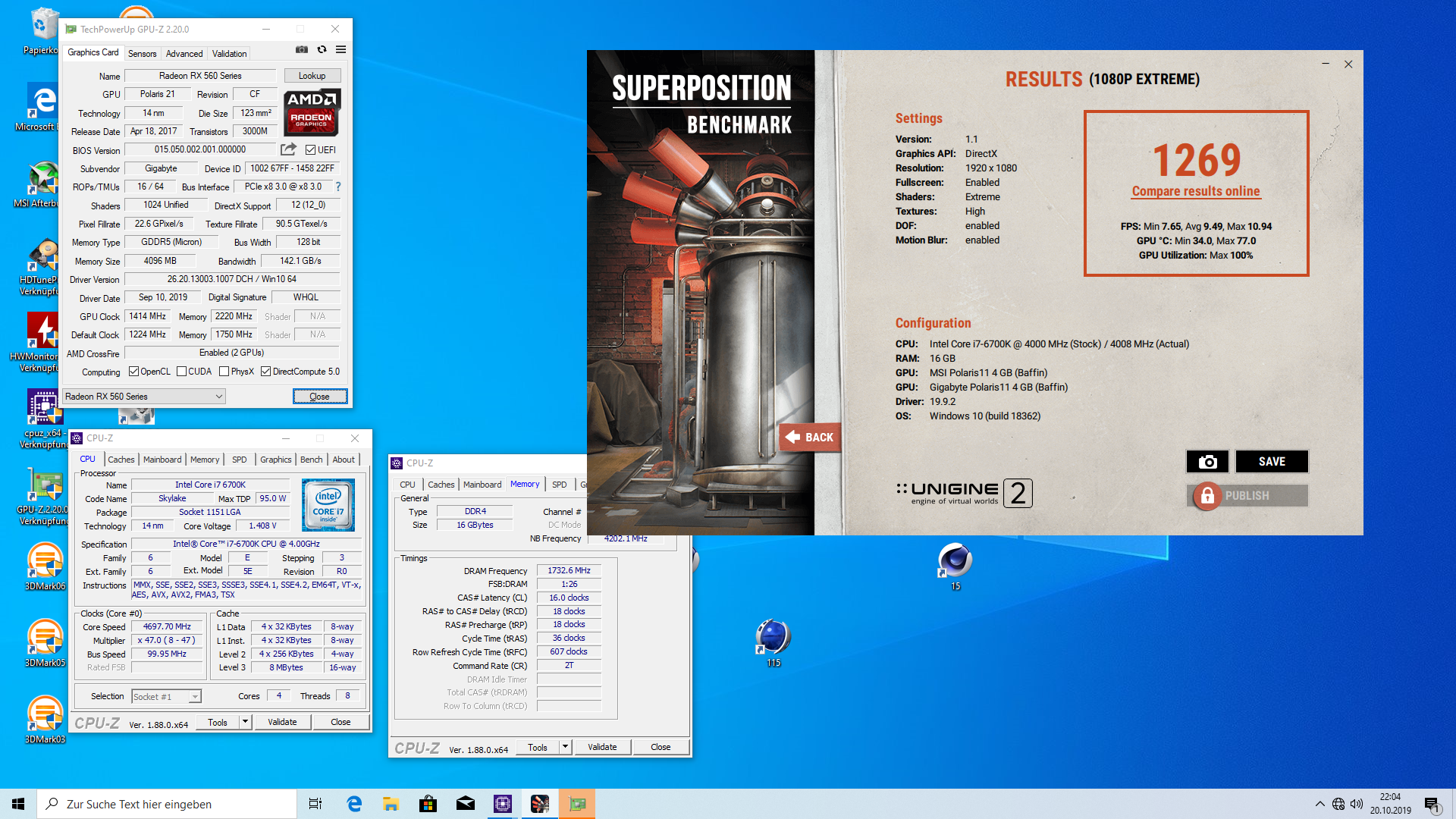Screen dimensions: 1456x819
Task: Open the cpuz_x64 desktop shortcut
Action: pos(44,419)
